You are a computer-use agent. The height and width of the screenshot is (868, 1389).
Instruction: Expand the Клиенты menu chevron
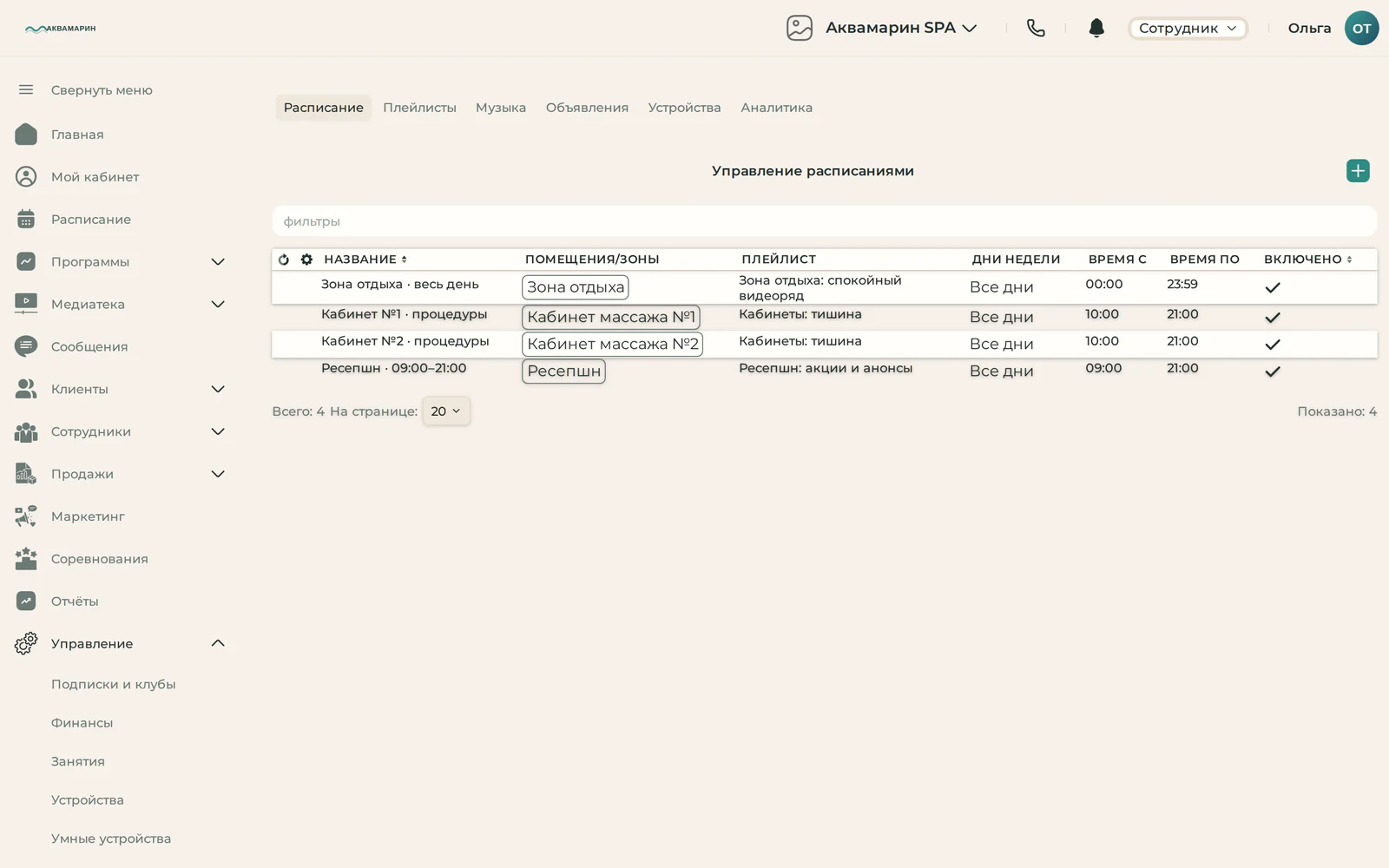pos(218,389)
